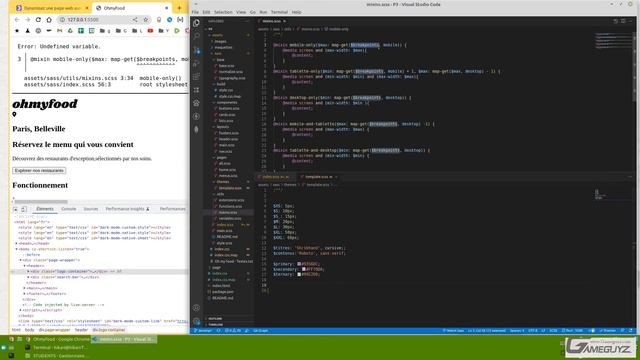
Task: Collapse the pages folder in Explorer
Action: pyautogui.click(x=222, y=158)
